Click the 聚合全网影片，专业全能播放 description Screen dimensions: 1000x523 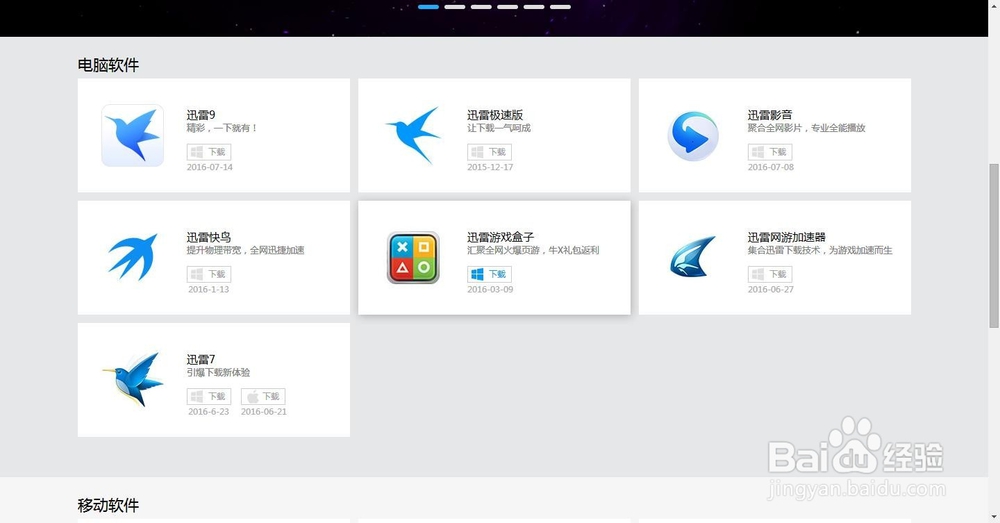coord(807,128)
